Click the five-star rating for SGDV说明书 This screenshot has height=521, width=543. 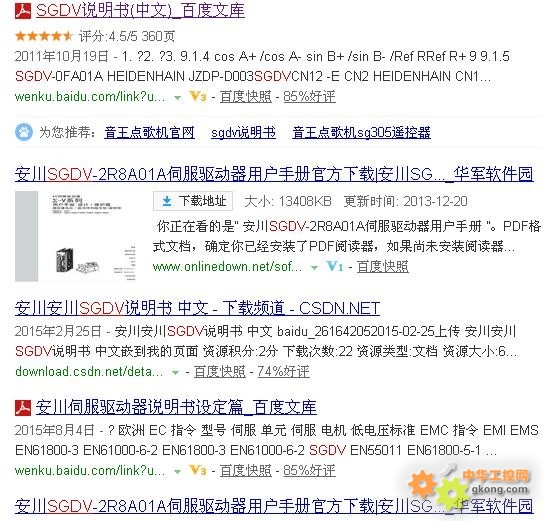pos(44,36)
